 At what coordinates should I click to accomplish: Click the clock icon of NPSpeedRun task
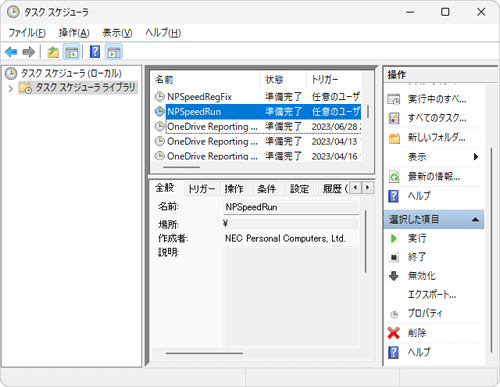tap(160, 112)
